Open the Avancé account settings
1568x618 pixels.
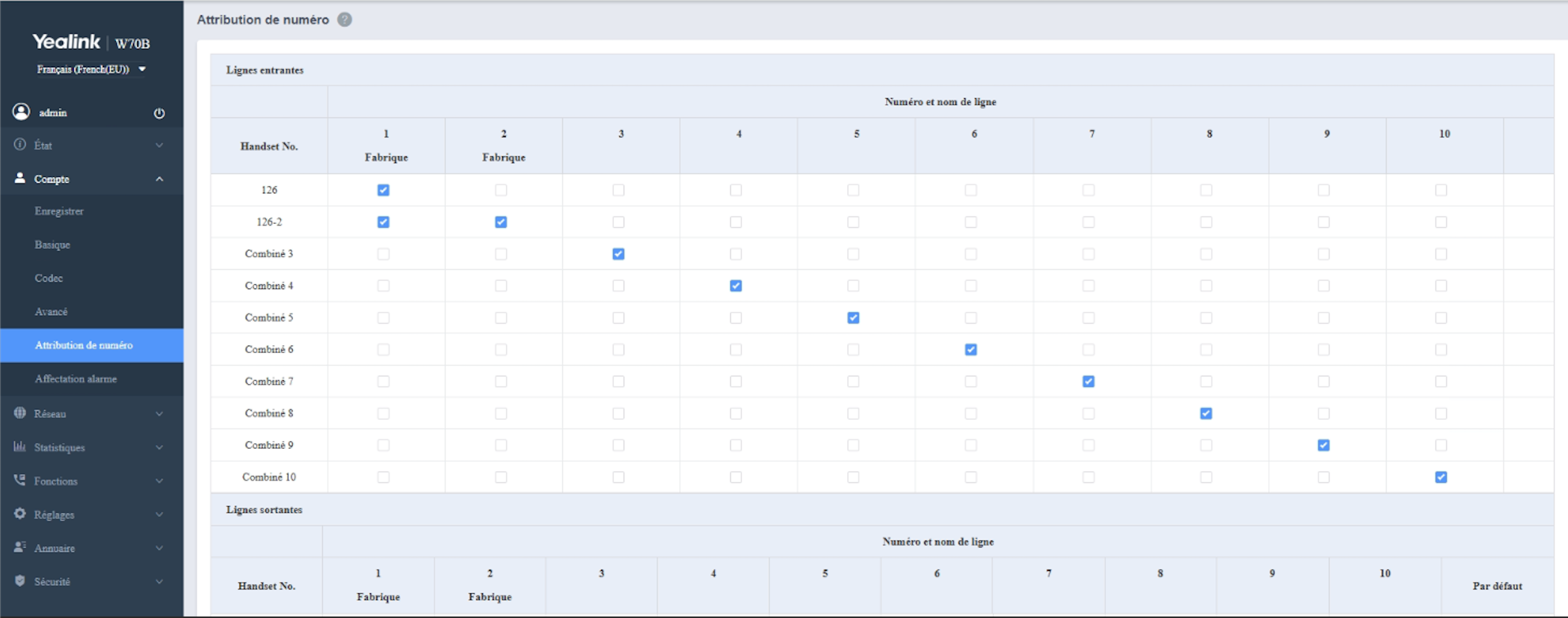51,311
